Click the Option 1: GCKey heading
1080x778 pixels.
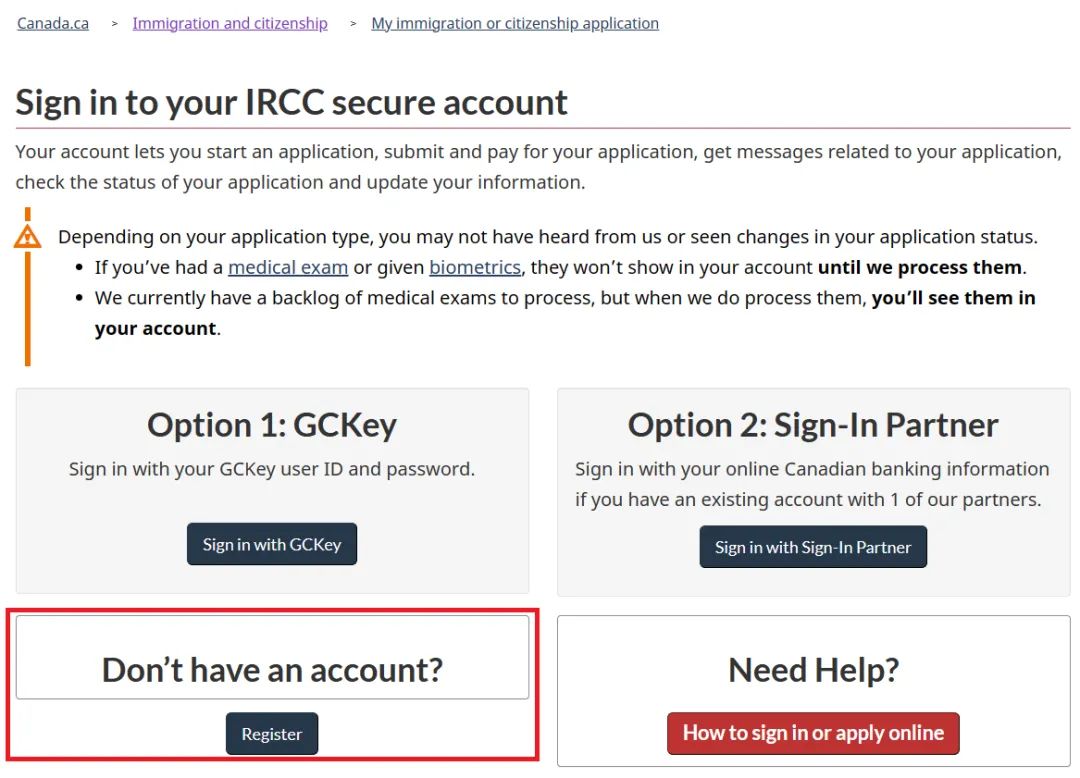[272, 425]
